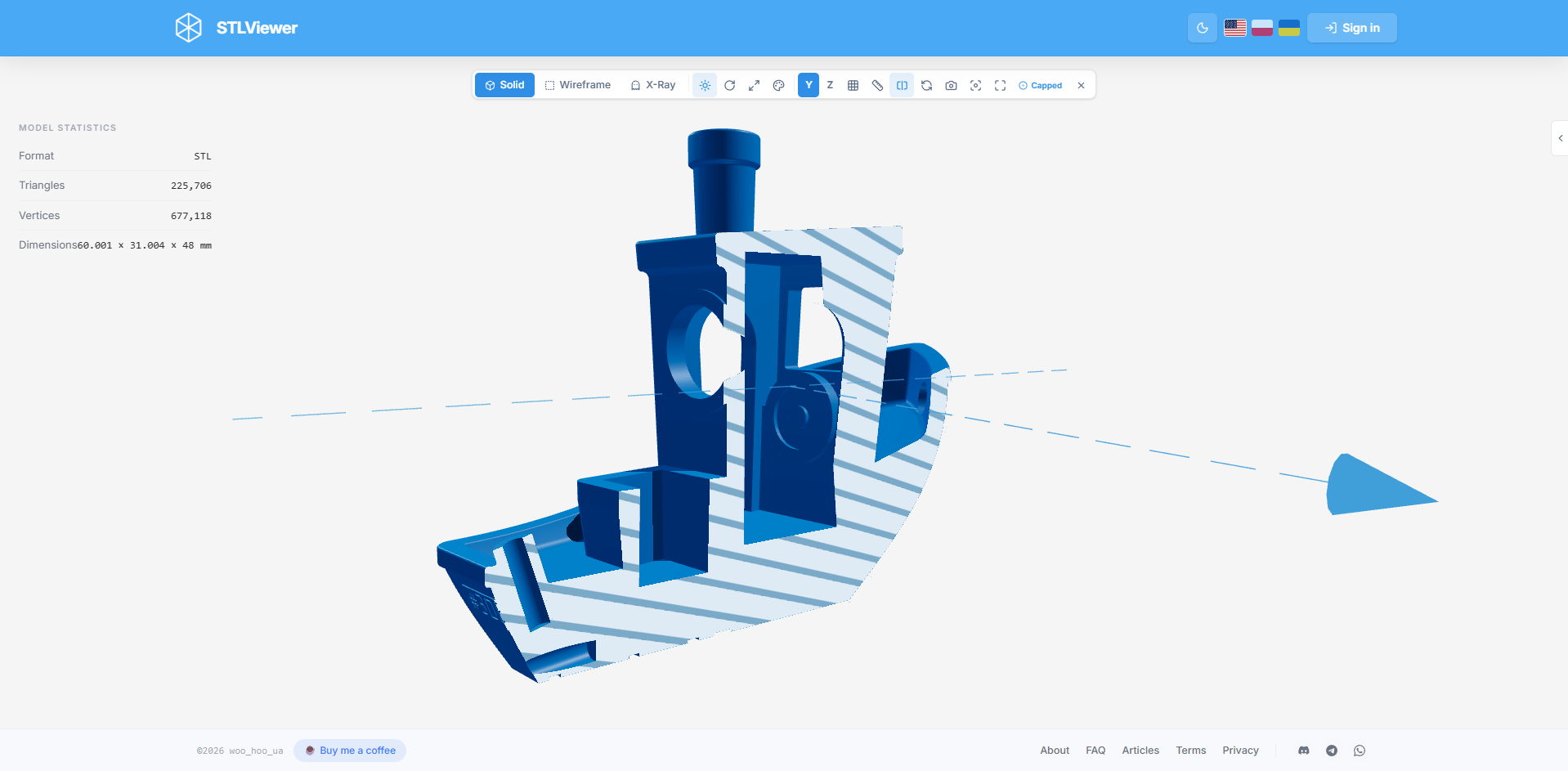The image size is (1568, 771).
Task: Select Polish via the Poland flag
Action: (1262, 28)
